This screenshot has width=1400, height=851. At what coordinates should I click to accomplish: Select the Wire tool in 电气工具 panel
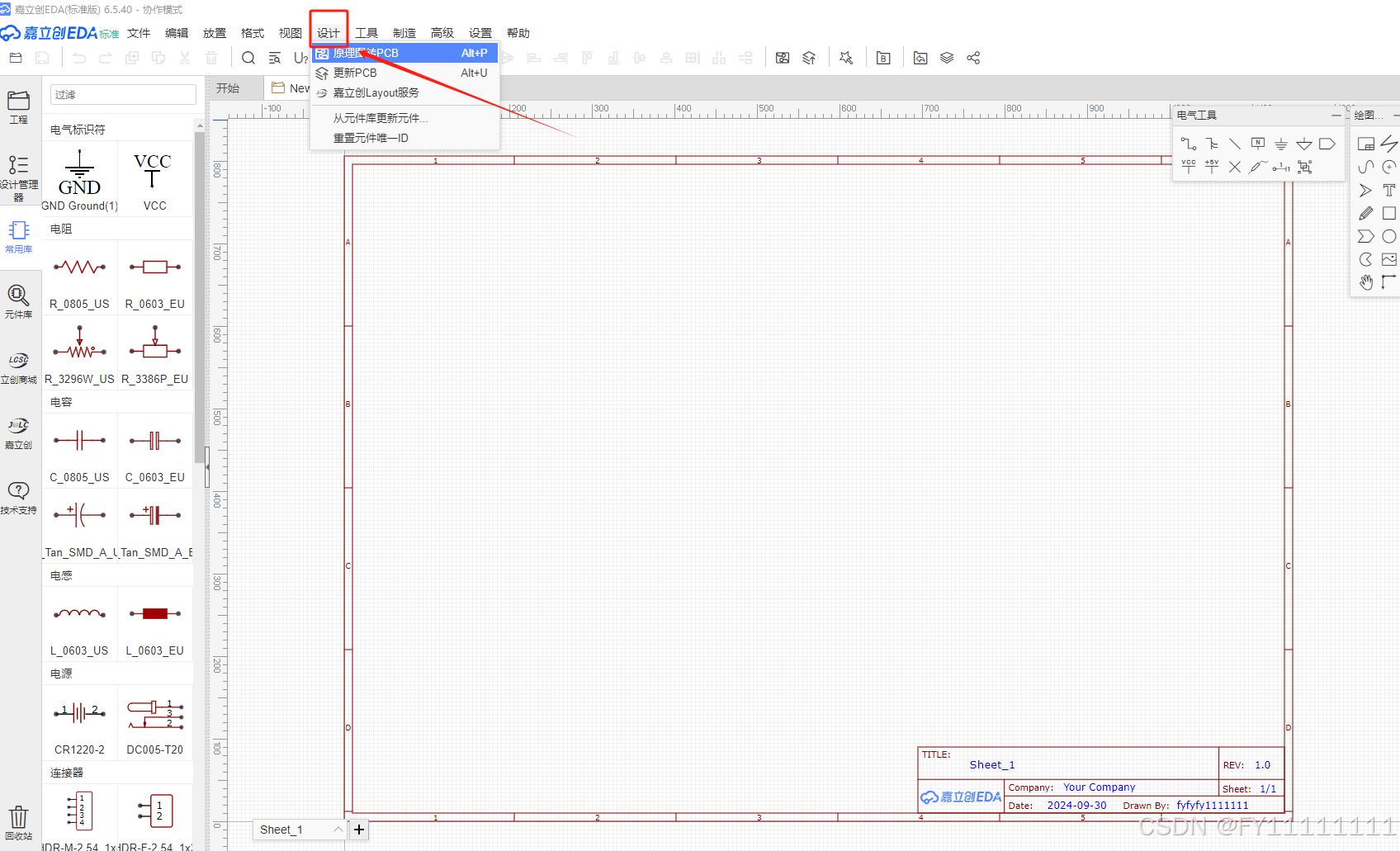tap(1189, 144)
